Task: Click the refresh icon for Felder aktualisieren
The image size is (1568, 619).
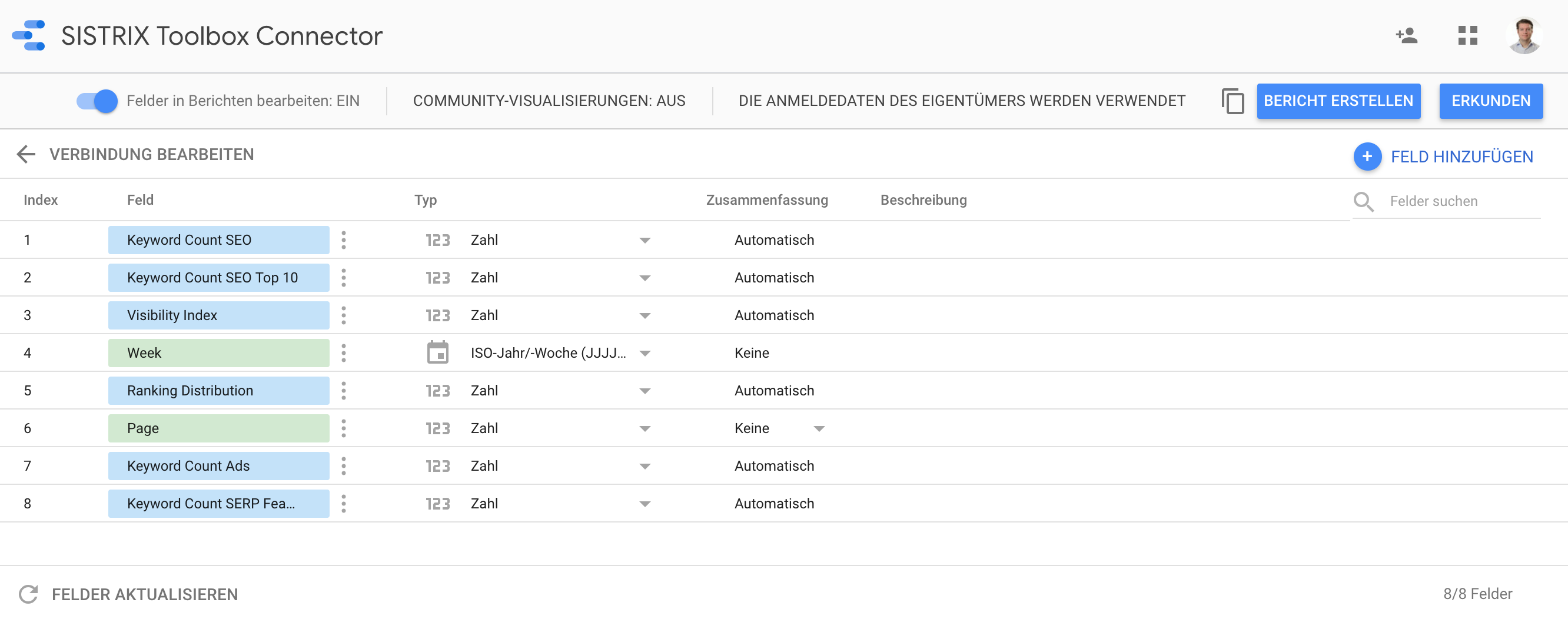Action: pos(29,594)
